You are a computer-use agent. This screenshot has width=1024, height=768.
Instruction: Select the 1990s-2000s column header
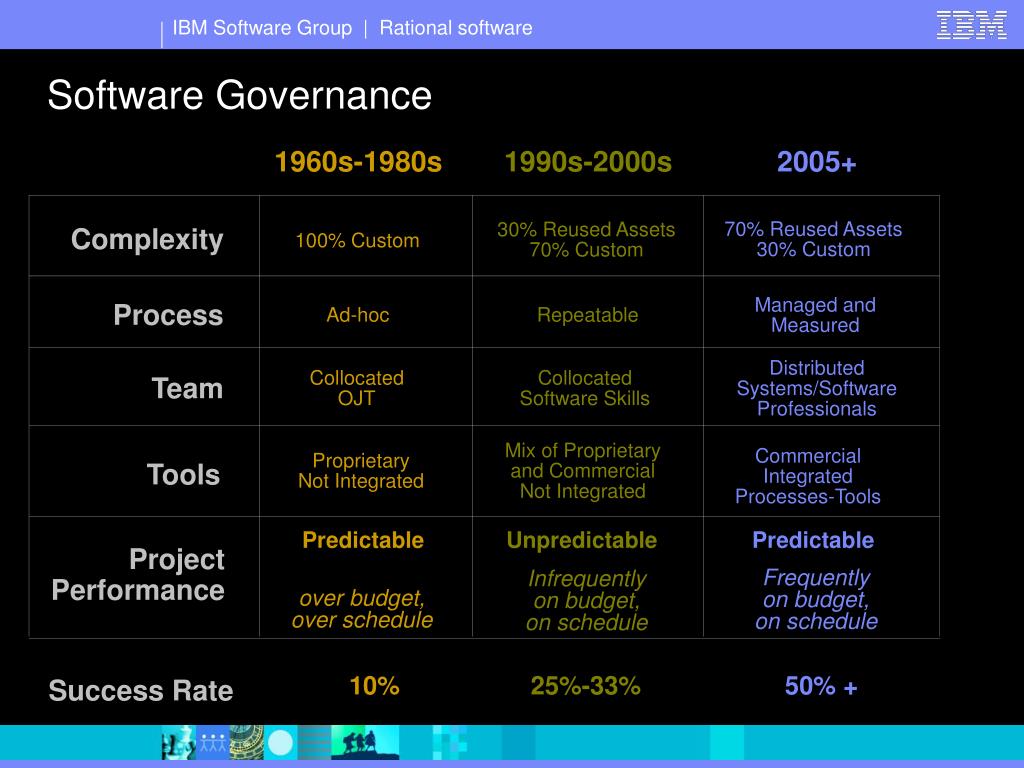tap(587, 162)
